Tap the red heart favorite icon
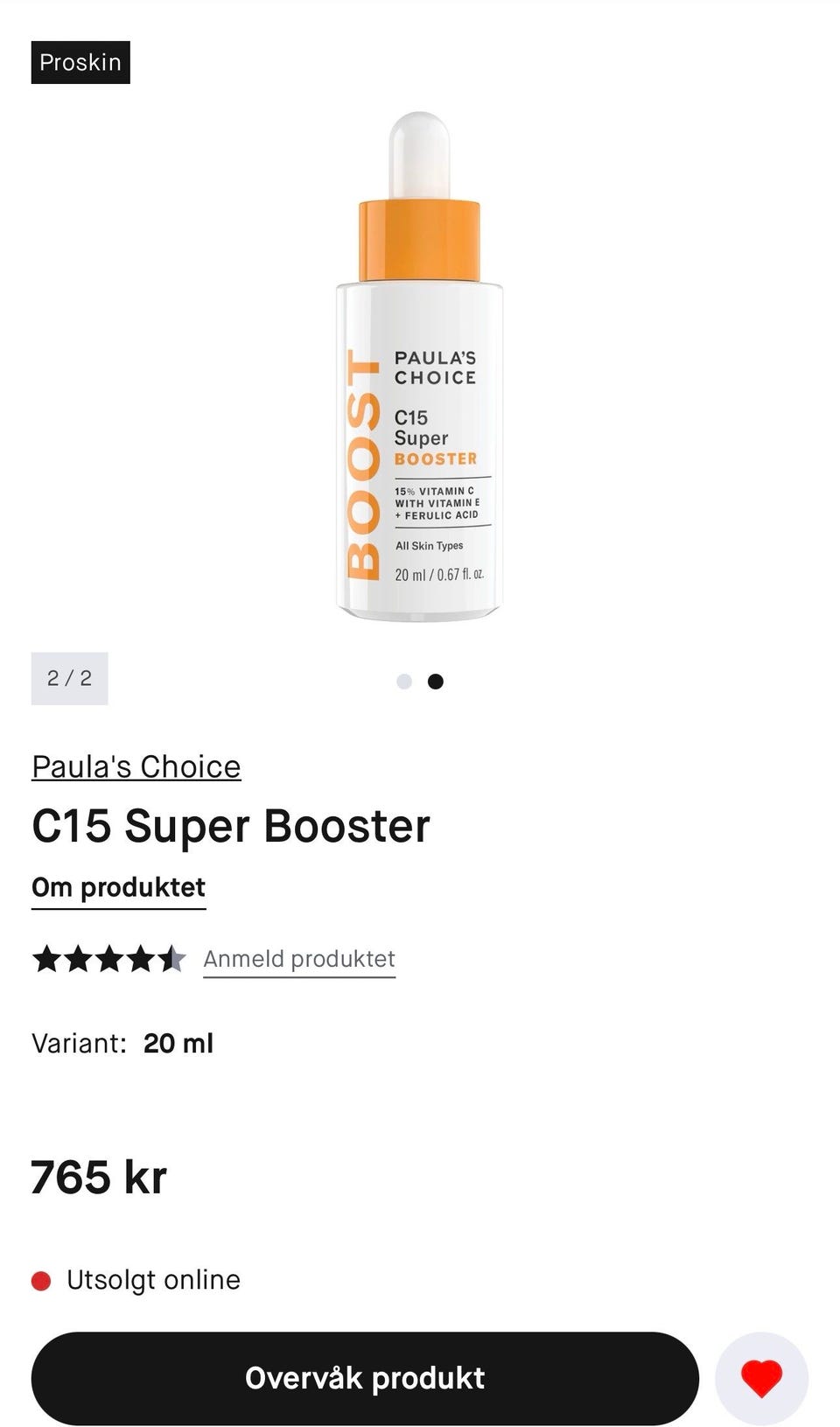The image size is (840, 1427). tap(761, 1378)
